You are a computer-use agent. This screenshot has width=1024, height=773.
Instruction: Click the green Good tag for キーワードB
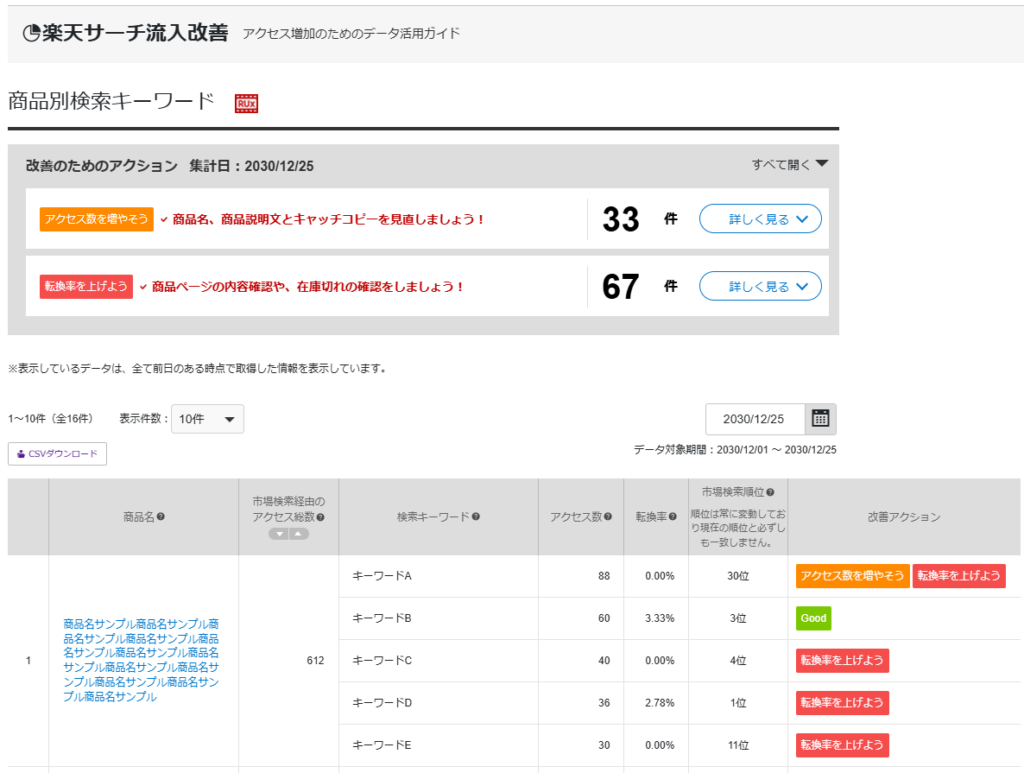[x=813, y=618]
